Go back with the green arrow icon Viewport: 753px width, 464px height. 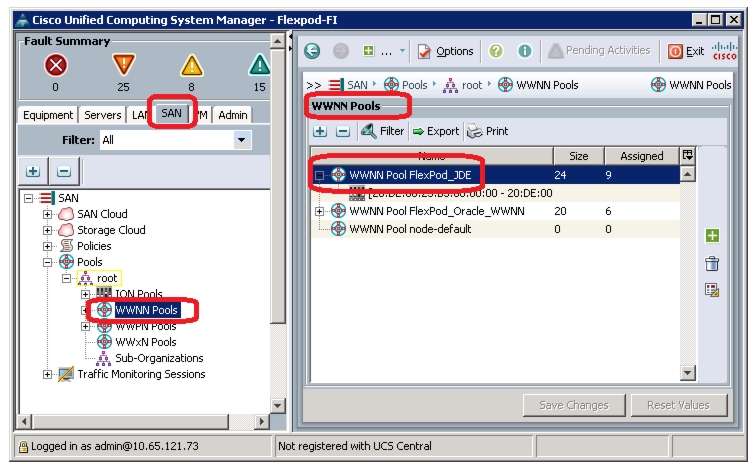point(312,50)
